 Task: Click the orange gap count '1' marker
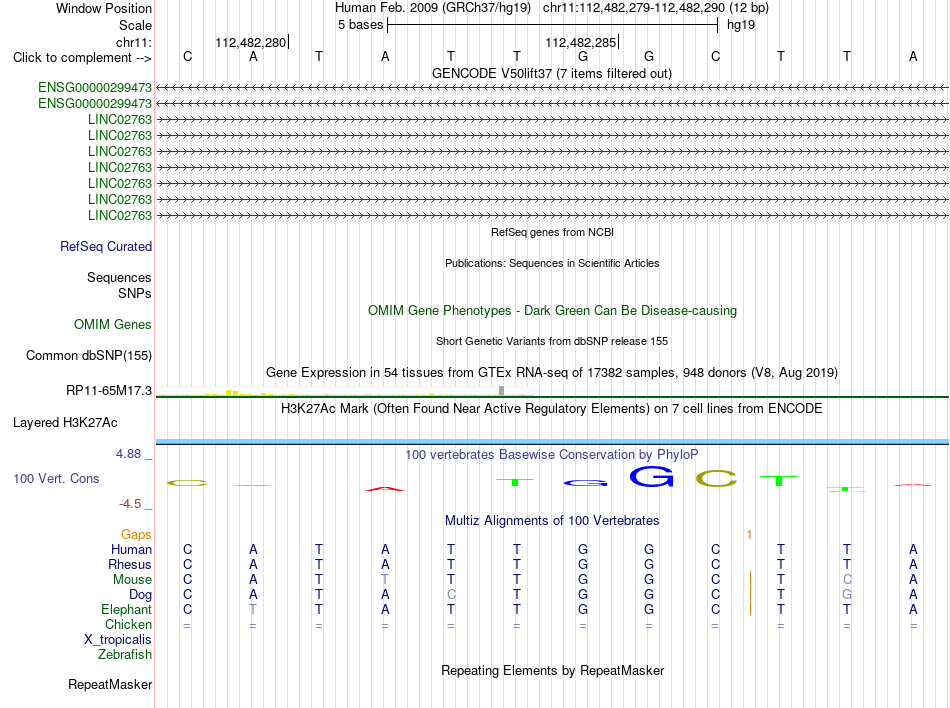click(749, 534)
